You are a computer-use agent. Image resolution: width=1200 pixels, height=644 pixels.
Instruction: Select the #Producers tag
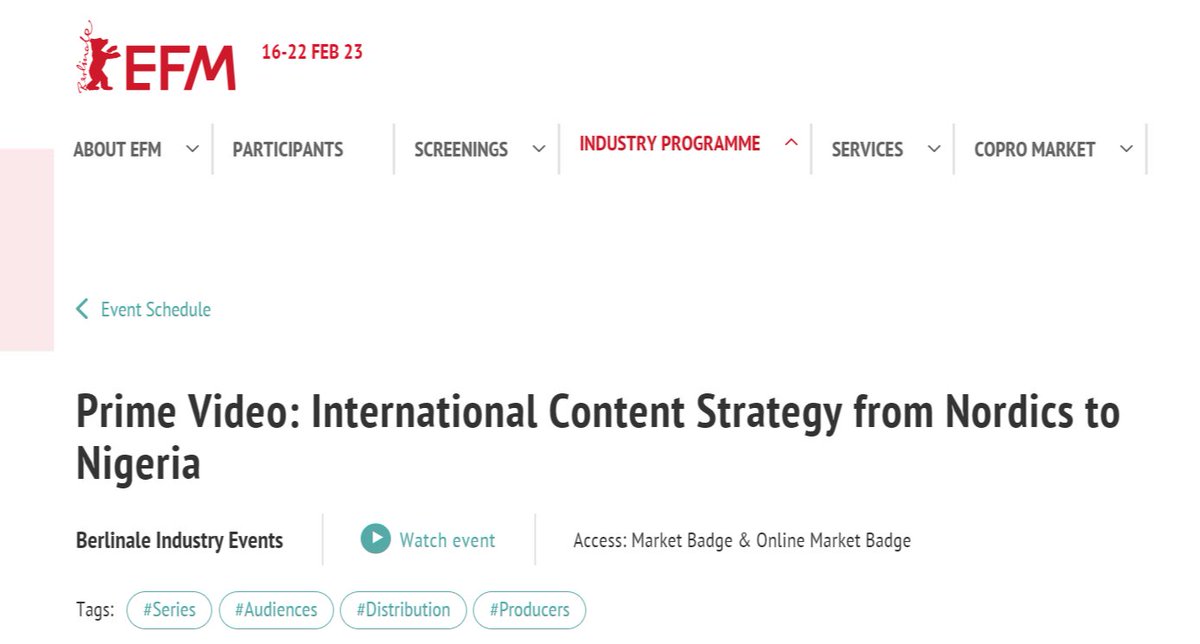tap(530, 609)
